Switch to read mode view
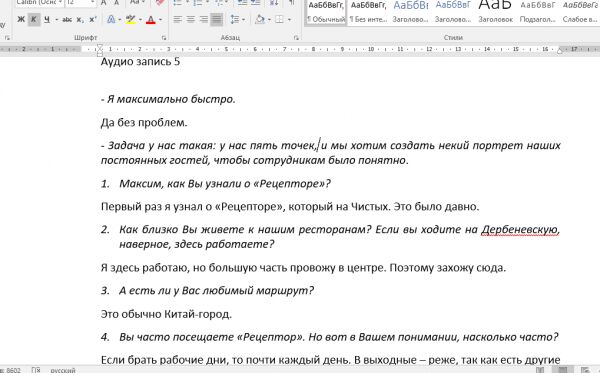The width and height of the screenshot is (600, 373). 540,370
